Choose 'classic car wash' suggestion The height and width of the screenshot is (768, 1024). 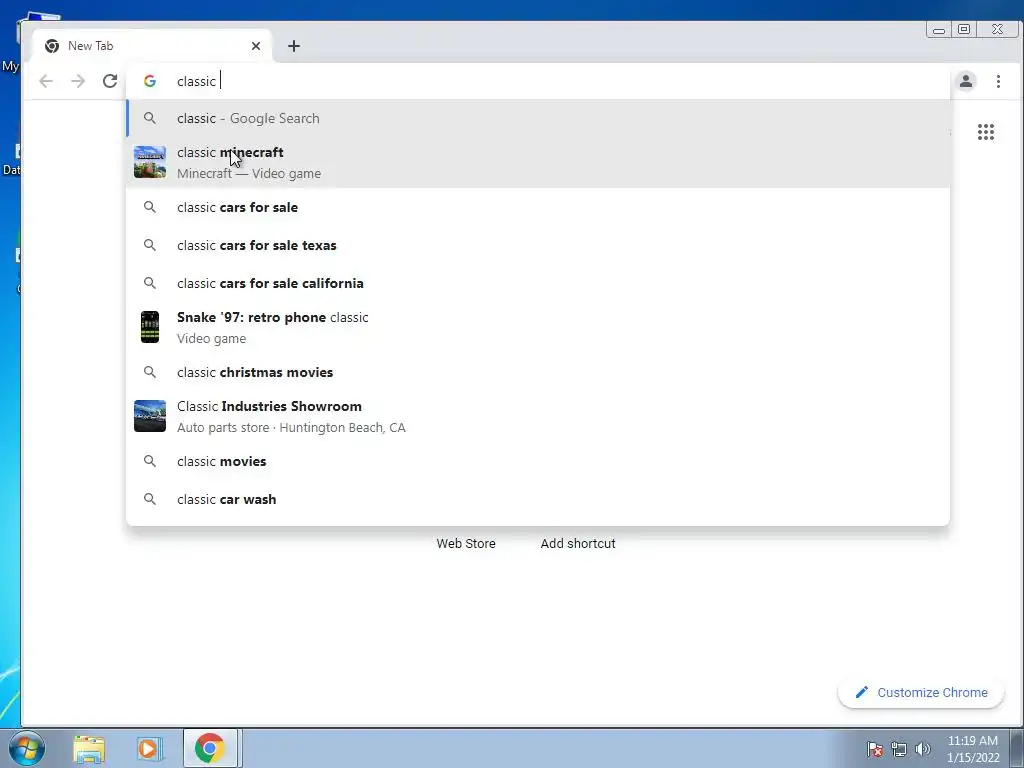point(538,499)
